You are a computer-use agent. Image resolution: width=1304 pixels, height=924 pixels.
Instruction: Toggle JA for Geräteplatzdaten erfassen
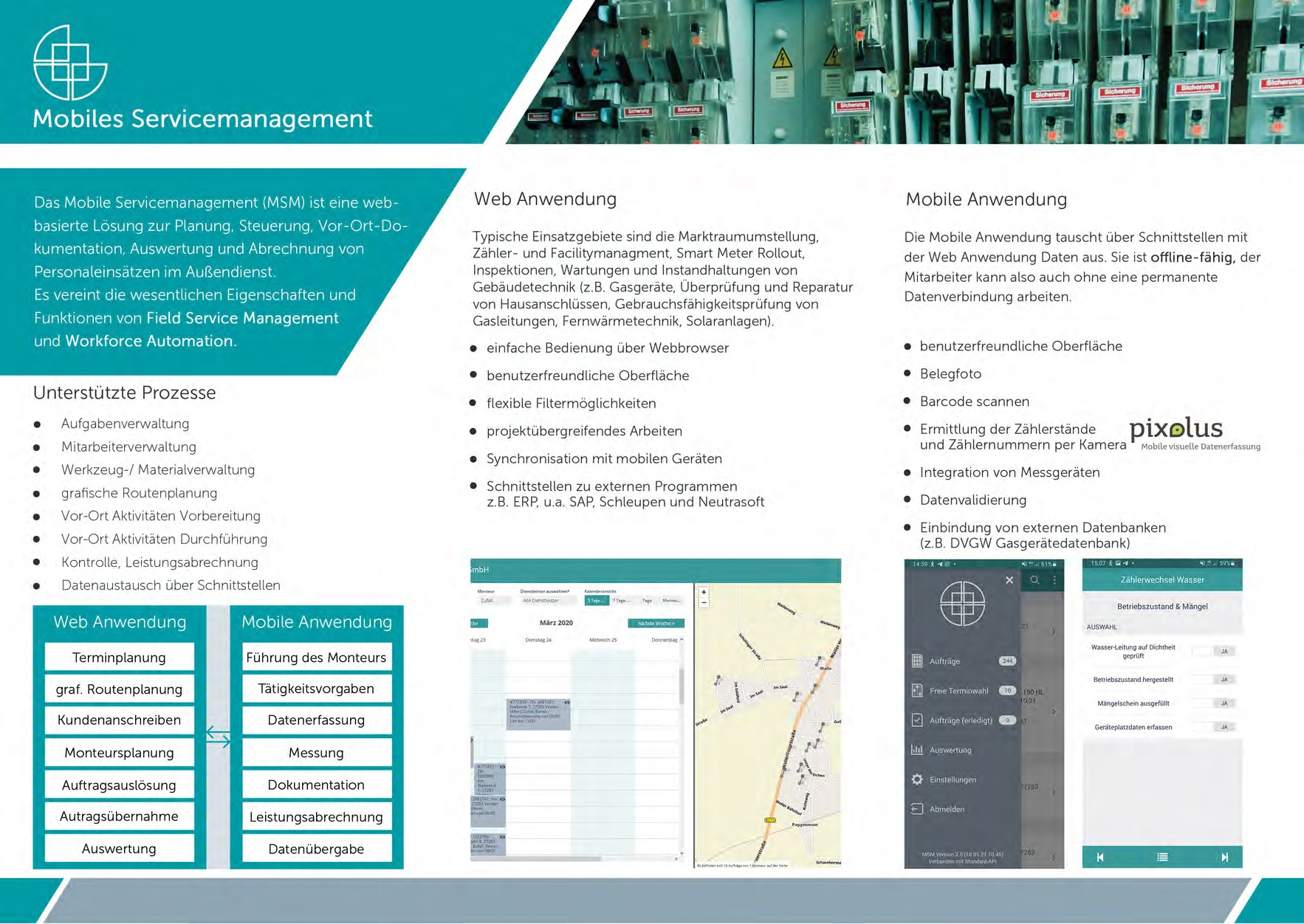coord(1215,727)
